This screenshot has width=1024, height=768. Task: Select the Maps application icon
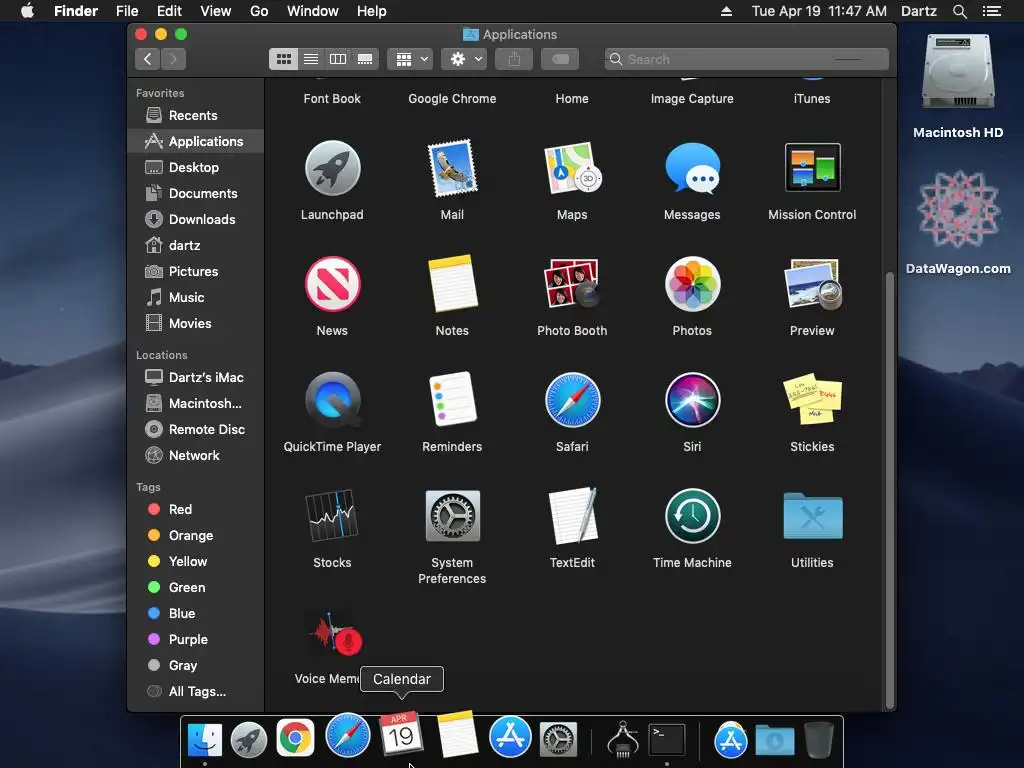click(x=572, y=168)
